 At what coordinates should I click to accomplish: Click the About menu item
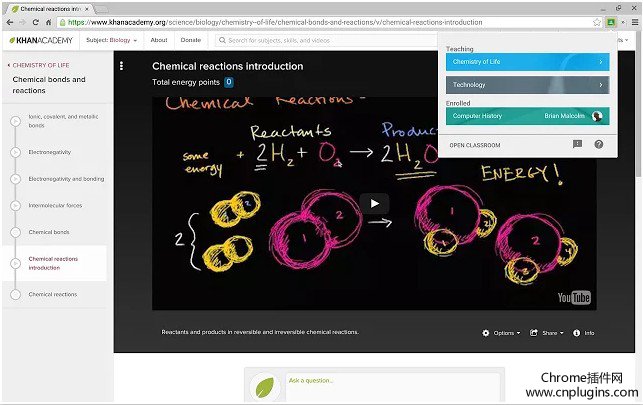click(x=159, y=40)
